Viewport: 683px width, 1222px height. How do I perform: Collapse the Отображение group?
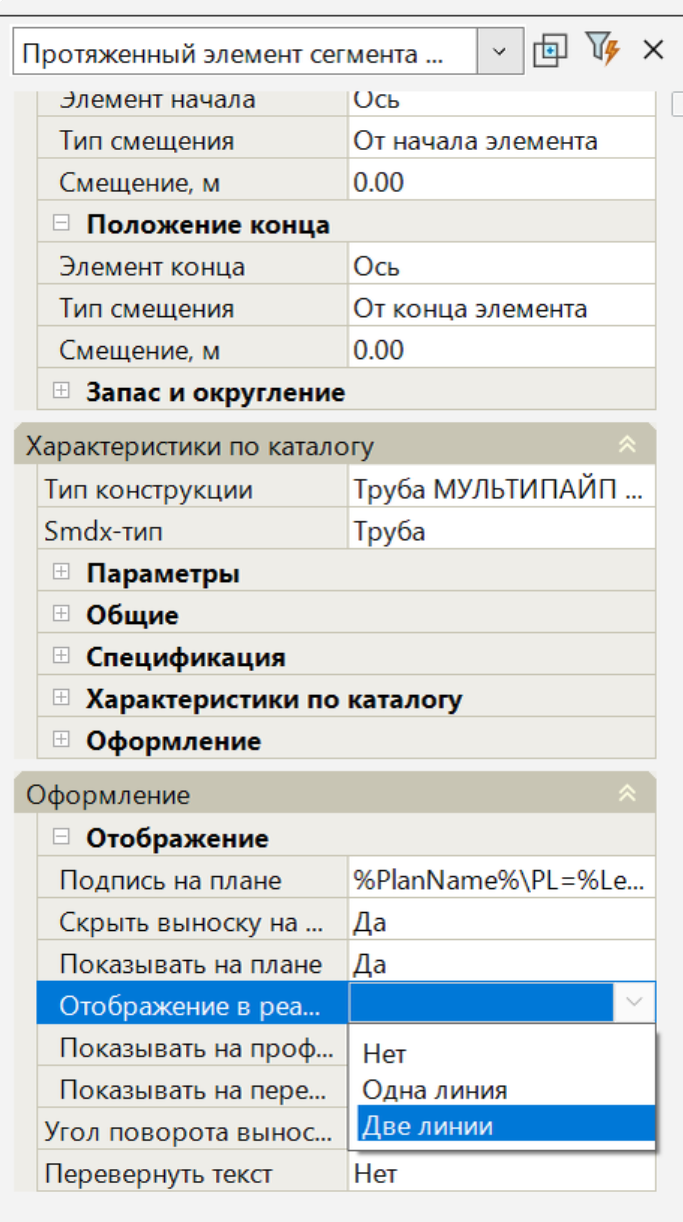tap(62, 838)
